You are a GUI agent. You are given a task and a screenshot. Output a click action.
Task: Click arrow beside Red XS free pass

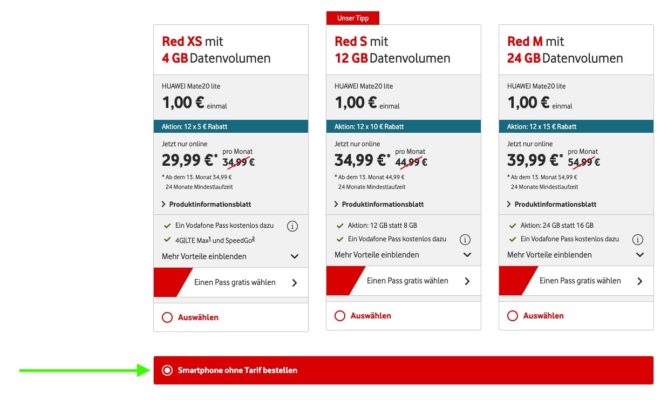click(x=295, y=283)
